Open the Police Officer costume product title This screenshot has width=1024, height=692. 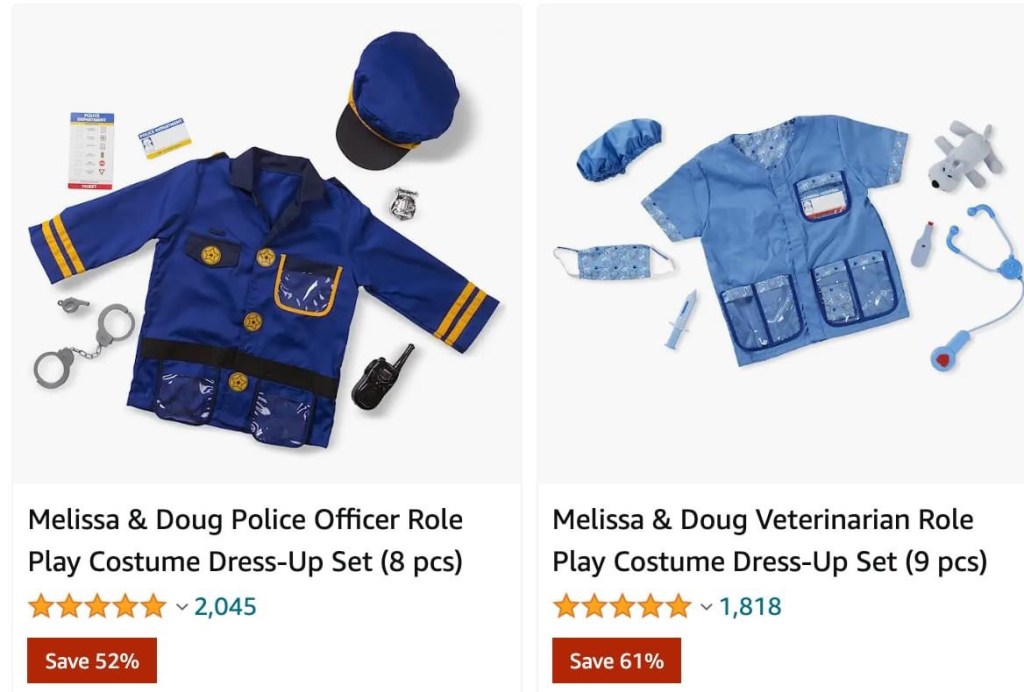point(246,540)
